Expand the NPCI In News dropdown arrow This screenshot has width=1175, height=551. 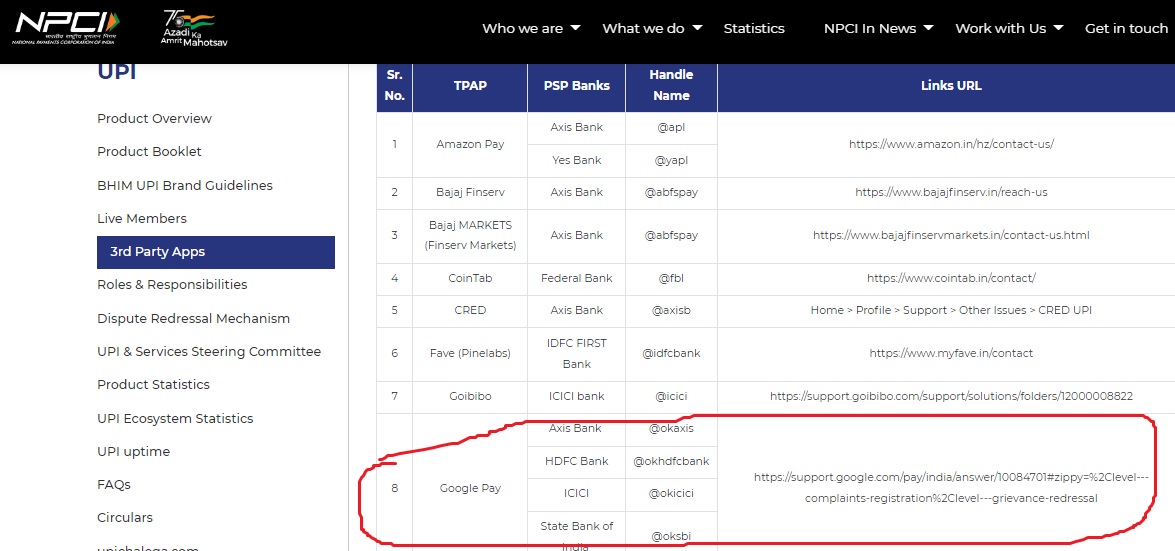point(929,28)
